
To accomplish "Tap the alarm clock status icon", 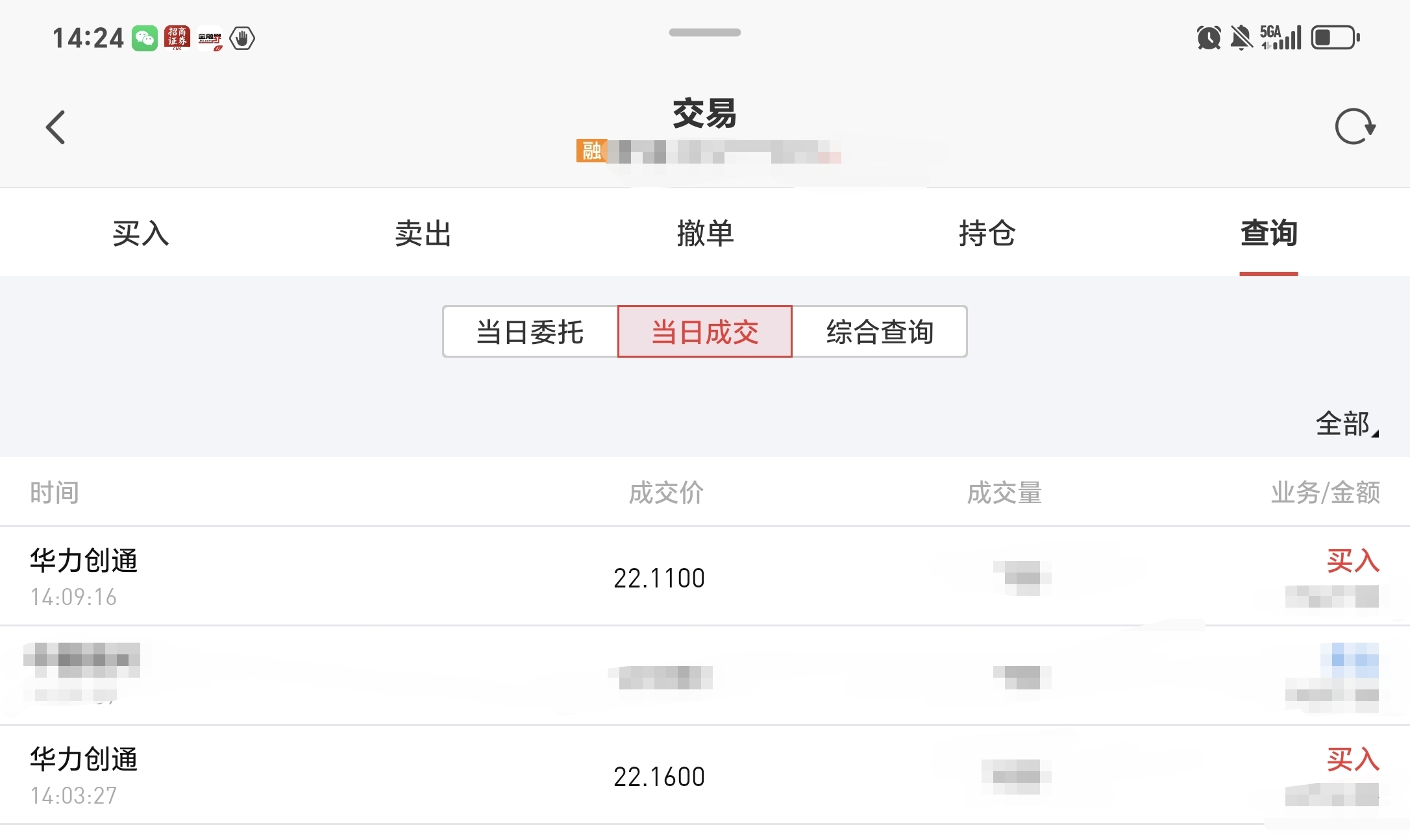I will [1208, 38].
